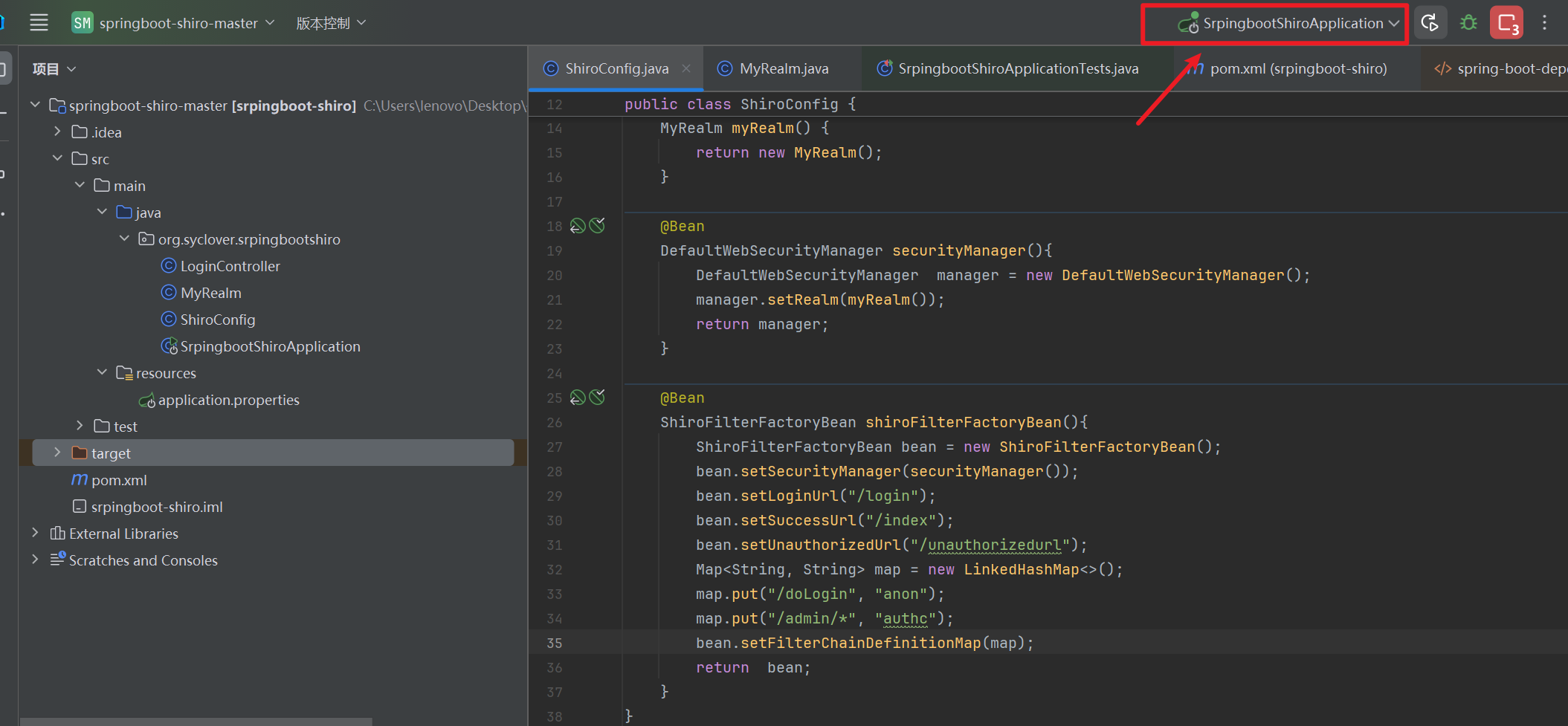
Task: Click setRealm on line 21
Action: coord(803,299)
